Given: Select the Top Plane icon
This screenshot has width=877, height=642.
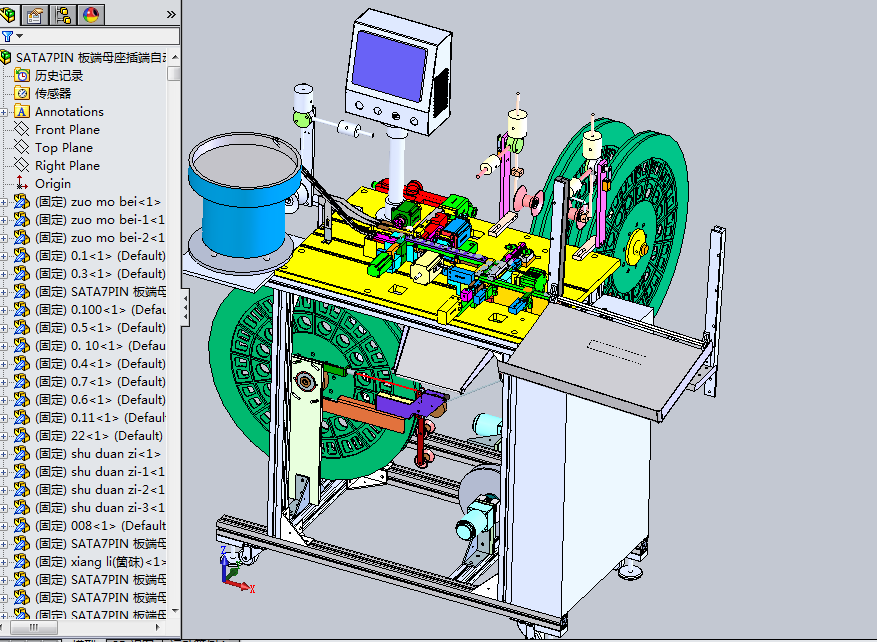Looking at the screenshot, I should tap(22, 148).
